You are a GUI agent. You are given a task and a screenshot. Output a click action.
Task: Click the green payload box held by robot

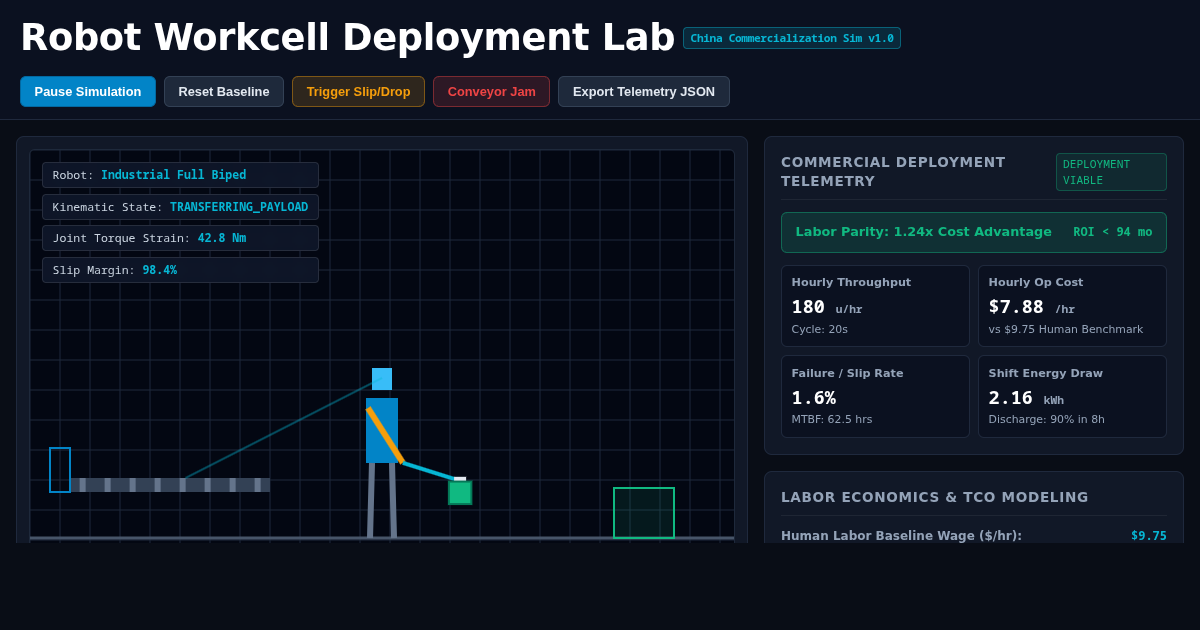coord(460,492)
